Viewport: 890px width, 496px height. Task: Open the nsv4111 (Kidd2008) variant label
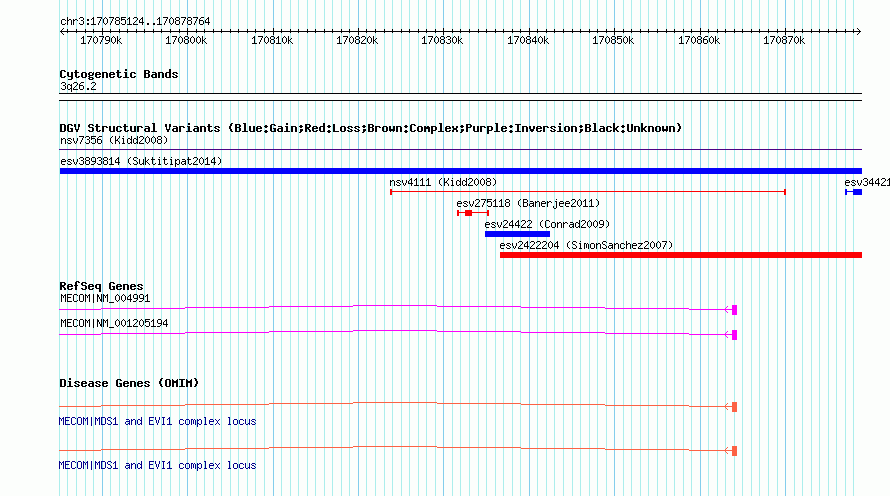click(x=443, y=182)
